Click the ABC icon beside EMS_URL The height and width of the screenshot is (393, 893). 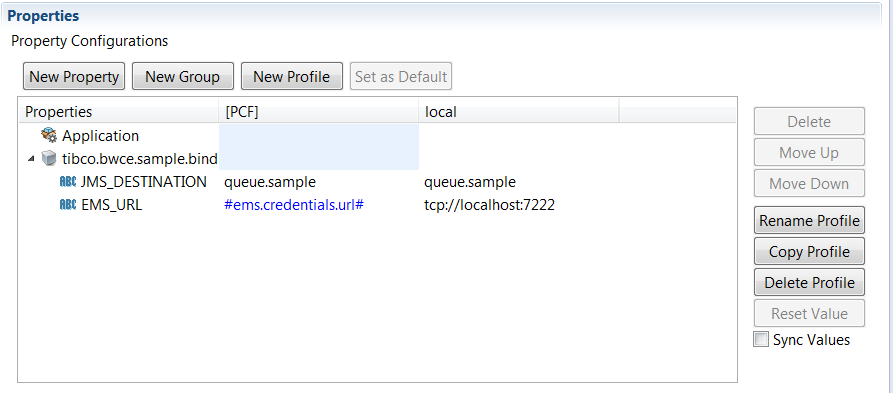pos(68,204)
